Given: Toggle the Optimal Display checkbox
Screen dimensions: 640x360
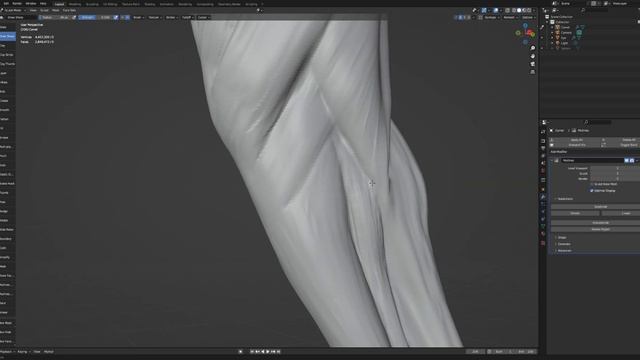Looking at the screenshot, I should (591, 191).
